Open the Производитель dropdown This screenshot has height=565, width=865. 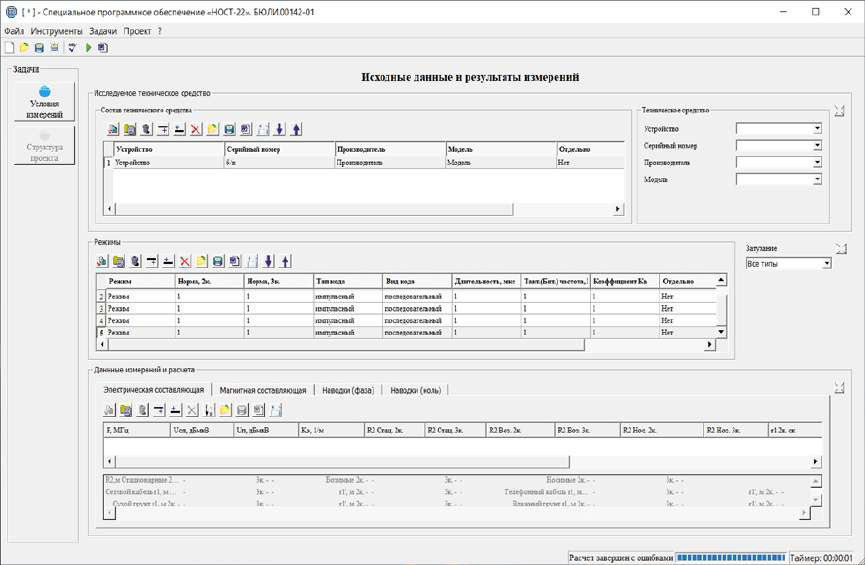(818, 162)
